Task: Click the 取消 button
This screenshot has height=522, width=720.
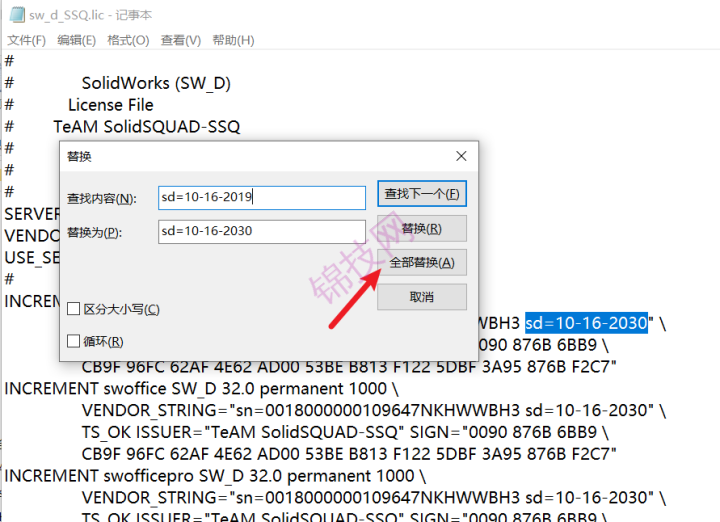Action: pyautogui.click(x=422, y=297)
